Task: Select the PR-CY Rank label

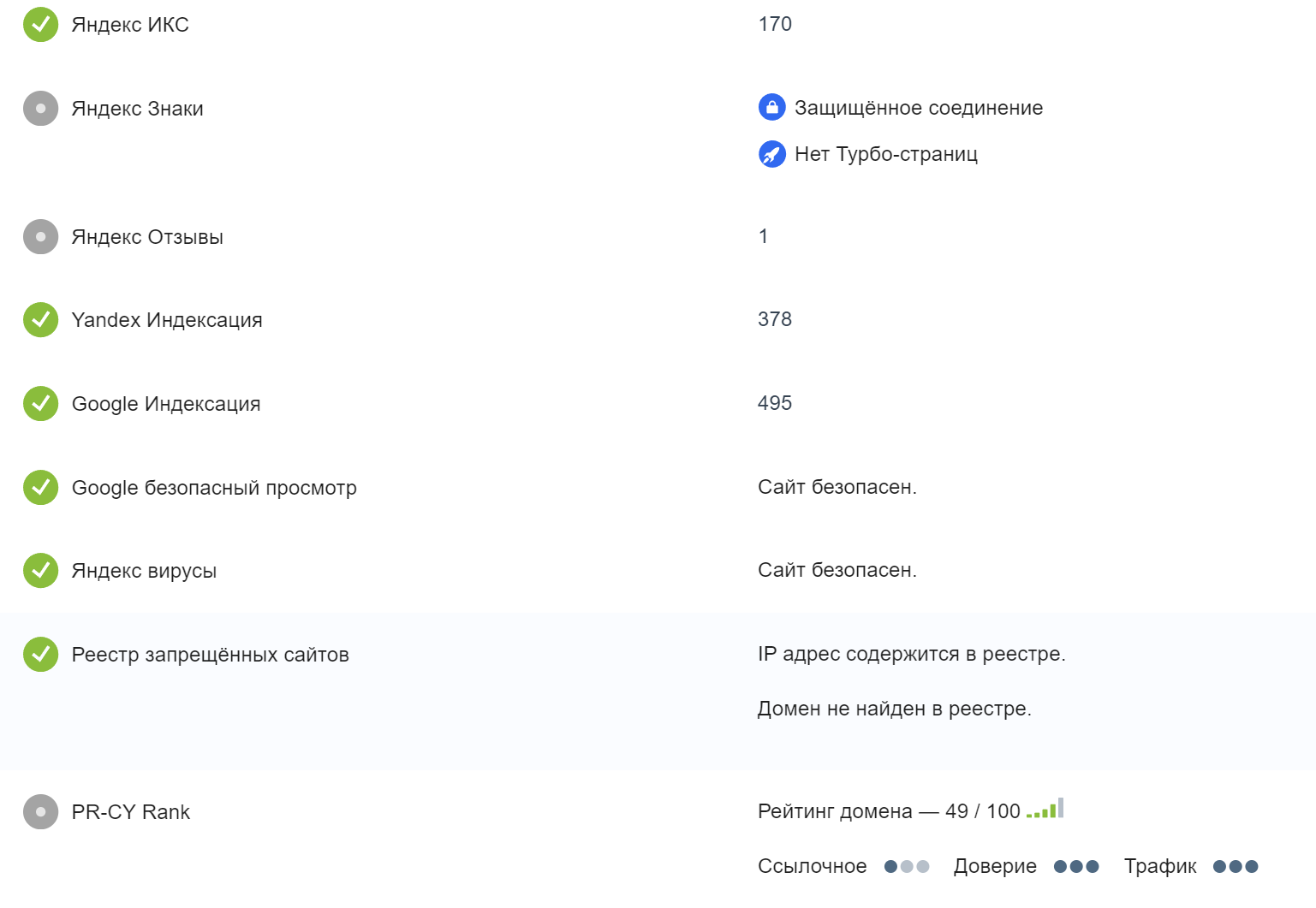Action: [131, 812]
